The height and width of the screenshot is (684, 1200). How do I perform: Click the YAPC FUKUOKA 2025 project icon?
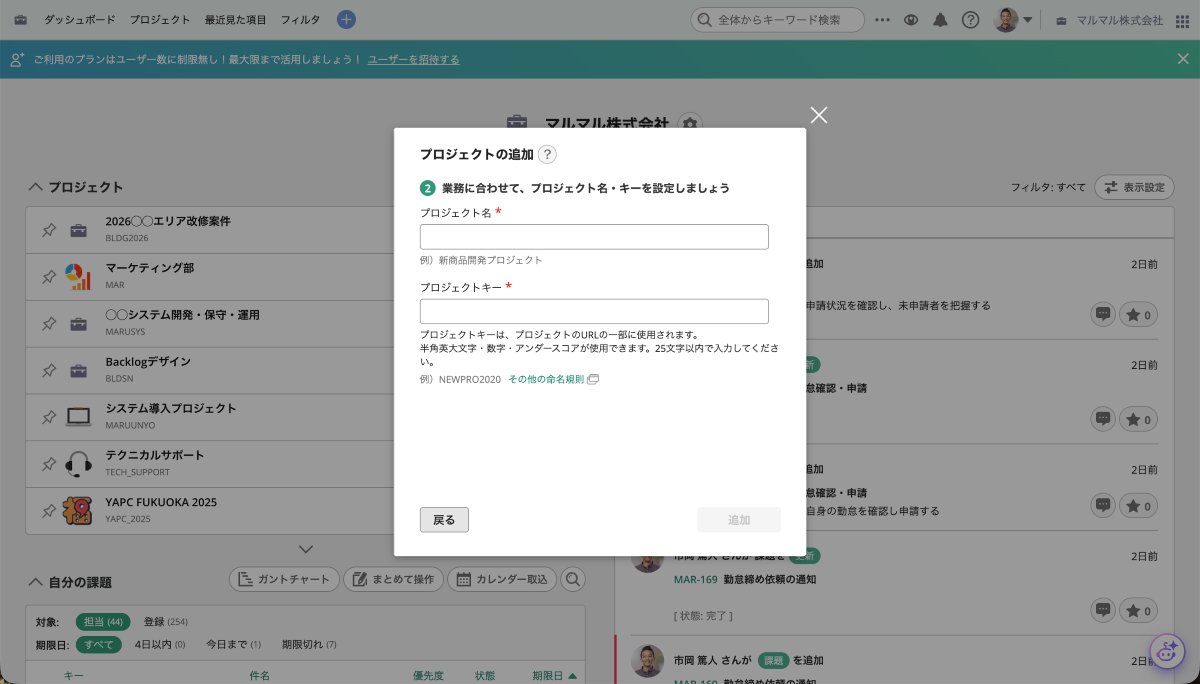78,511
